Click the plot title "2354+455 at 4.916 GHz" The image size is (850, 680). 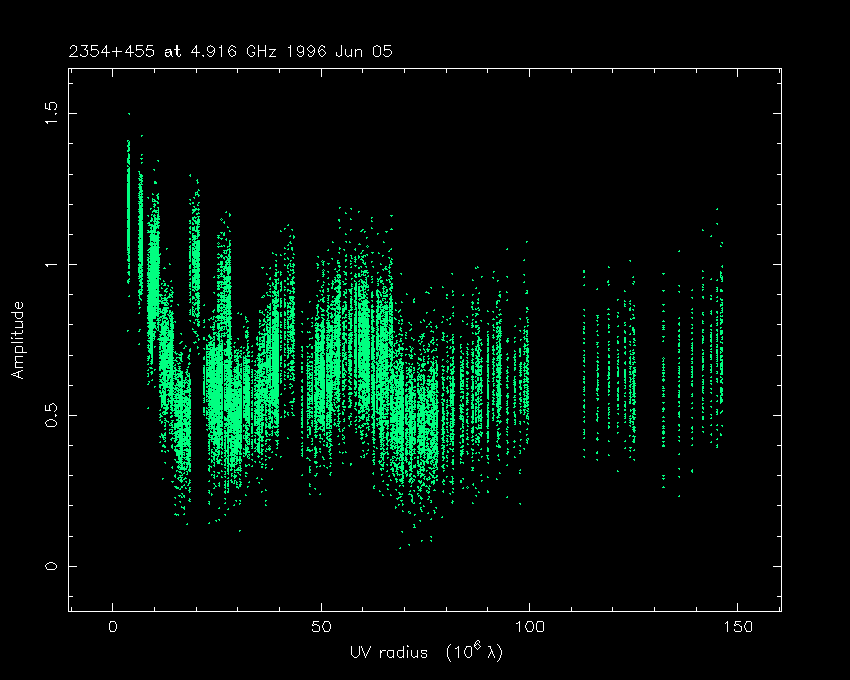[x=173, y=50]
